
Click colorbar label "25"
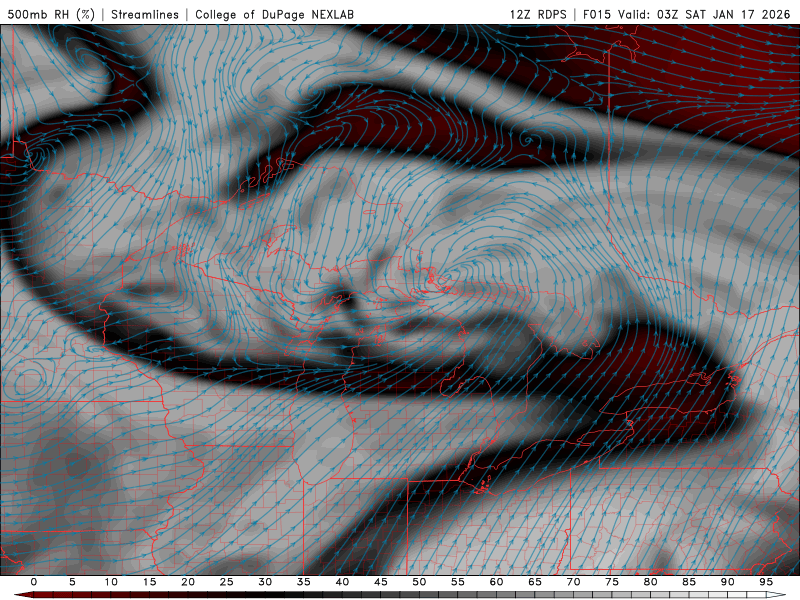click(227, 582)
